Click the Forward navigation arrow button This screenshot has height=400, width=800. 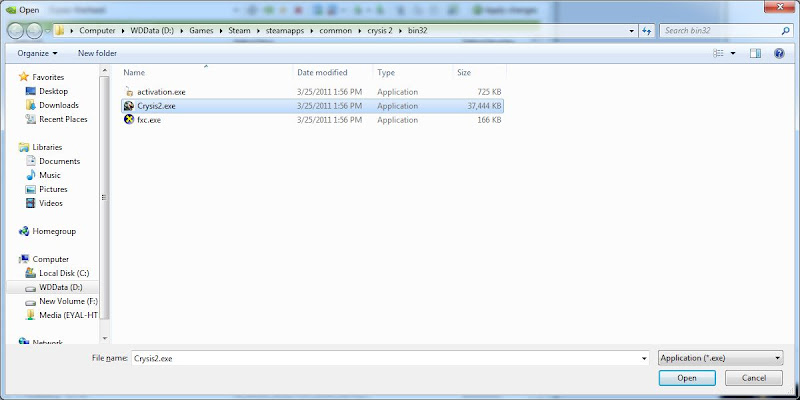34,31
